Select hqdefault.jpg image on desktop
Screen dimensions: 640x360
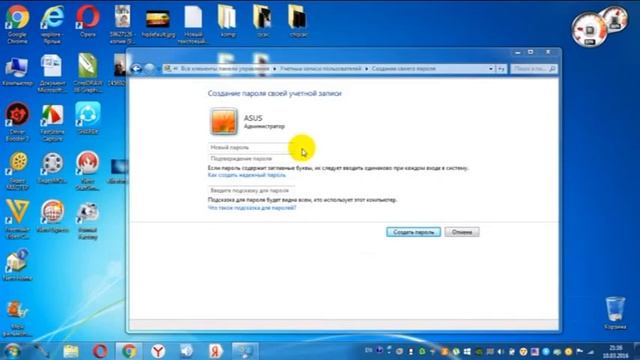158,24
